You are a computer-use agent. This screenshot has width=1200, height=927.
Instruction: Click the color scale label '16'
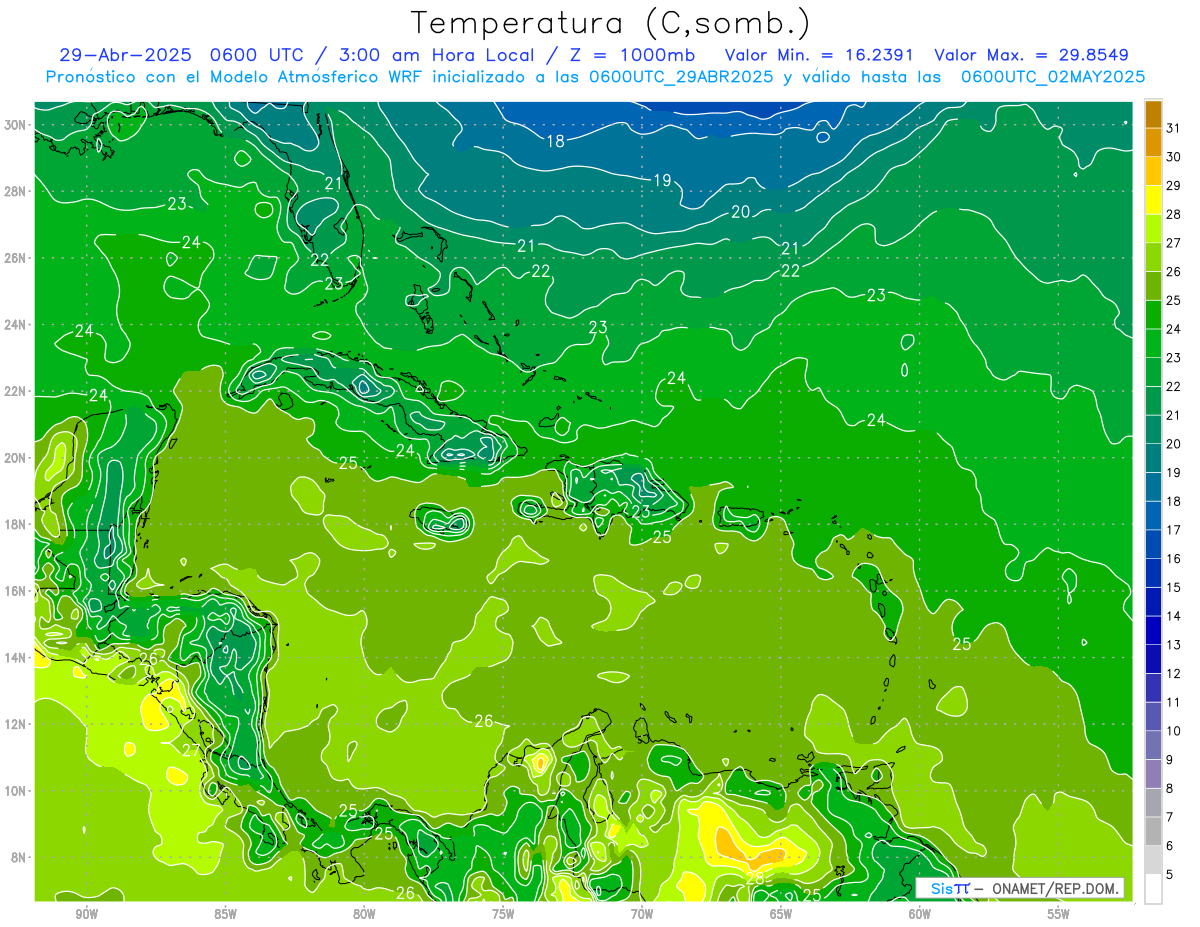point(1174,559)
